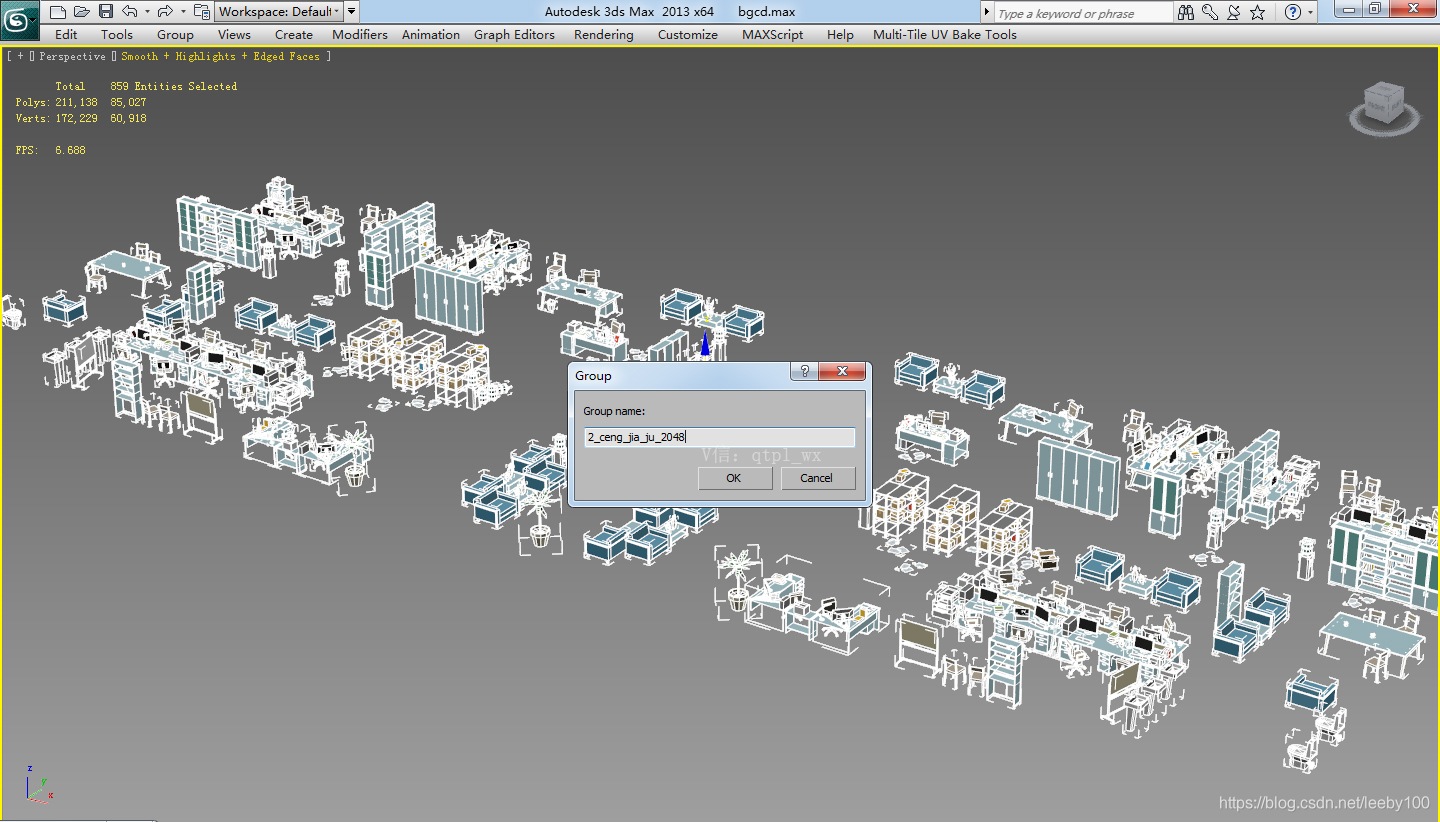Click OK in the Group dialog
Viewport: 1440px width, 822px height.
(x=733, y=478)
